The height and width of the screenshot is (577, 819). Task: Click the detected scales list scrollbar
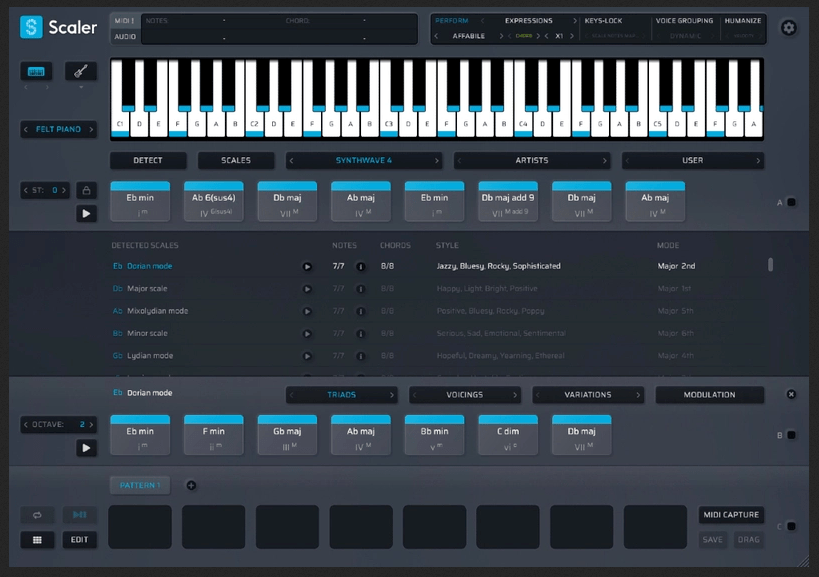(770, 265)
